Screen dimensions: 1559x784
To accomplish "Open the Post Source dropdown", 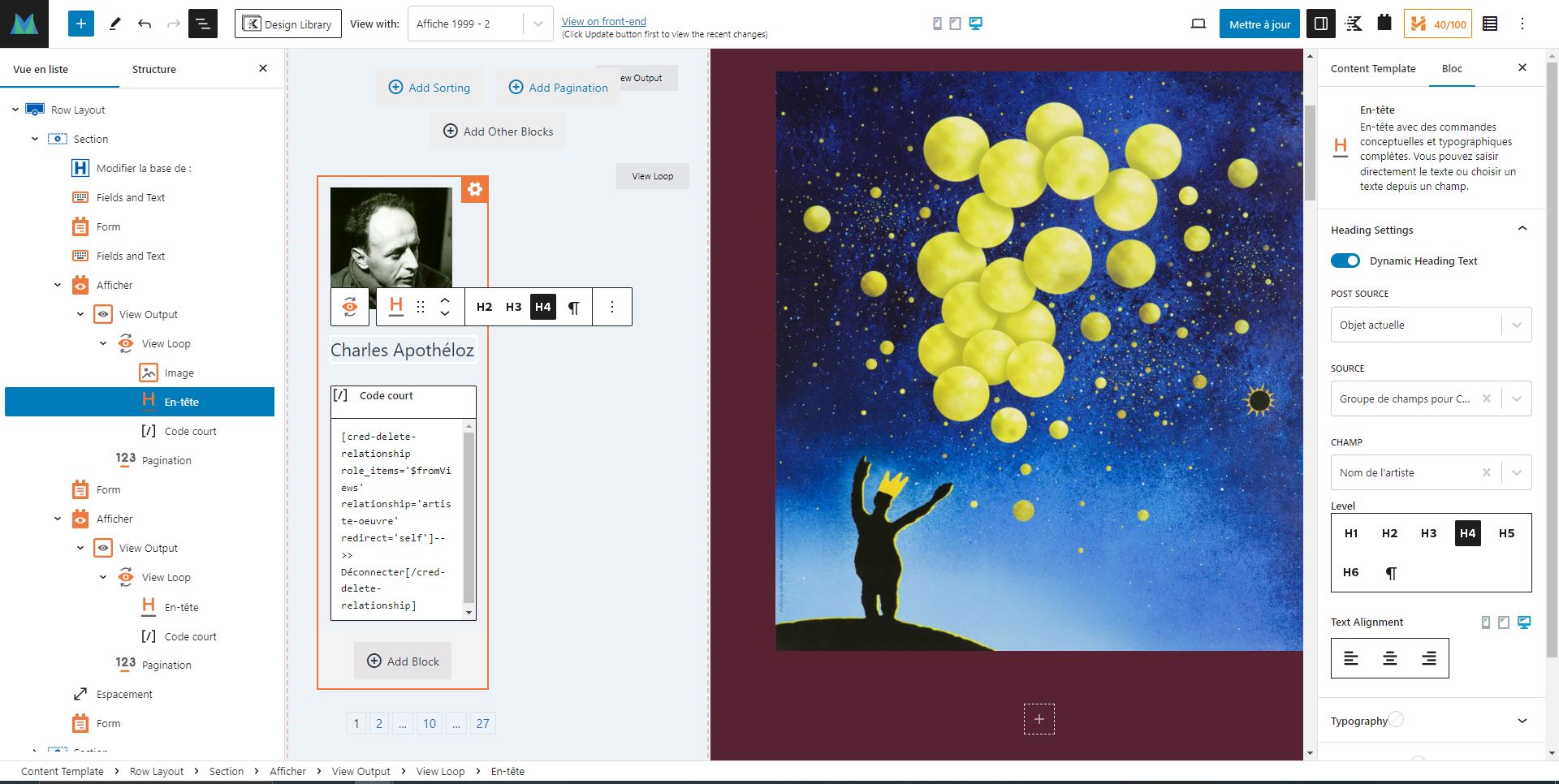I will click(x=1431, y=325).
